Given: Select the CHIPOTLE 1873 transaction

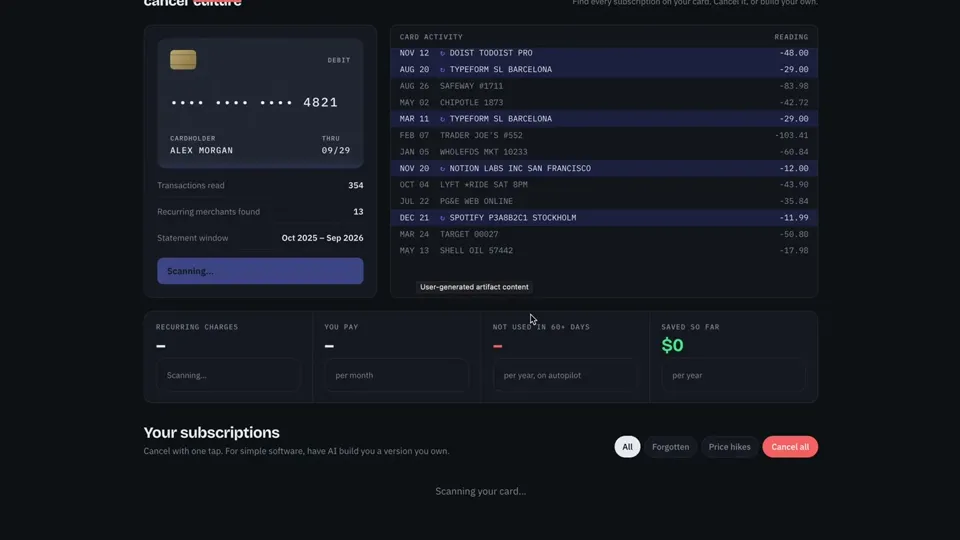Looking at the screenshot, I should [x=604, y=103].
